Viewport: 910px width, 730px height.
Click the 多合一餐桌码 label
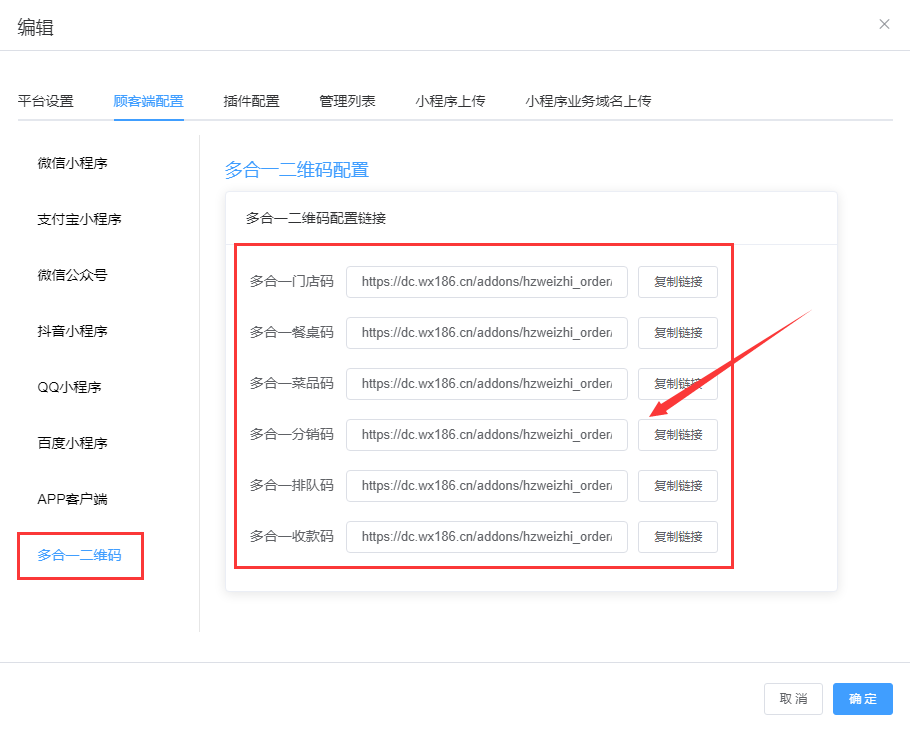click(292, 333)
